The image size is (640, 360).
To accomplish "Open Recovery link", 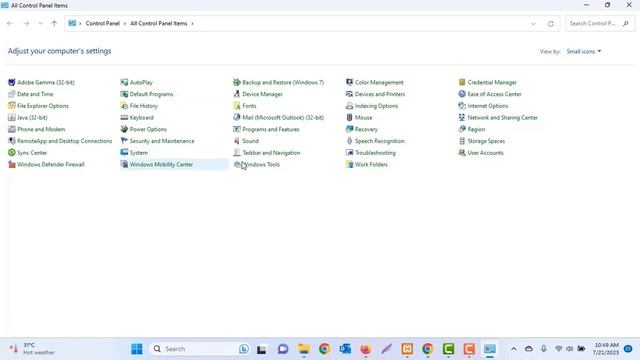I will (366, 129).
